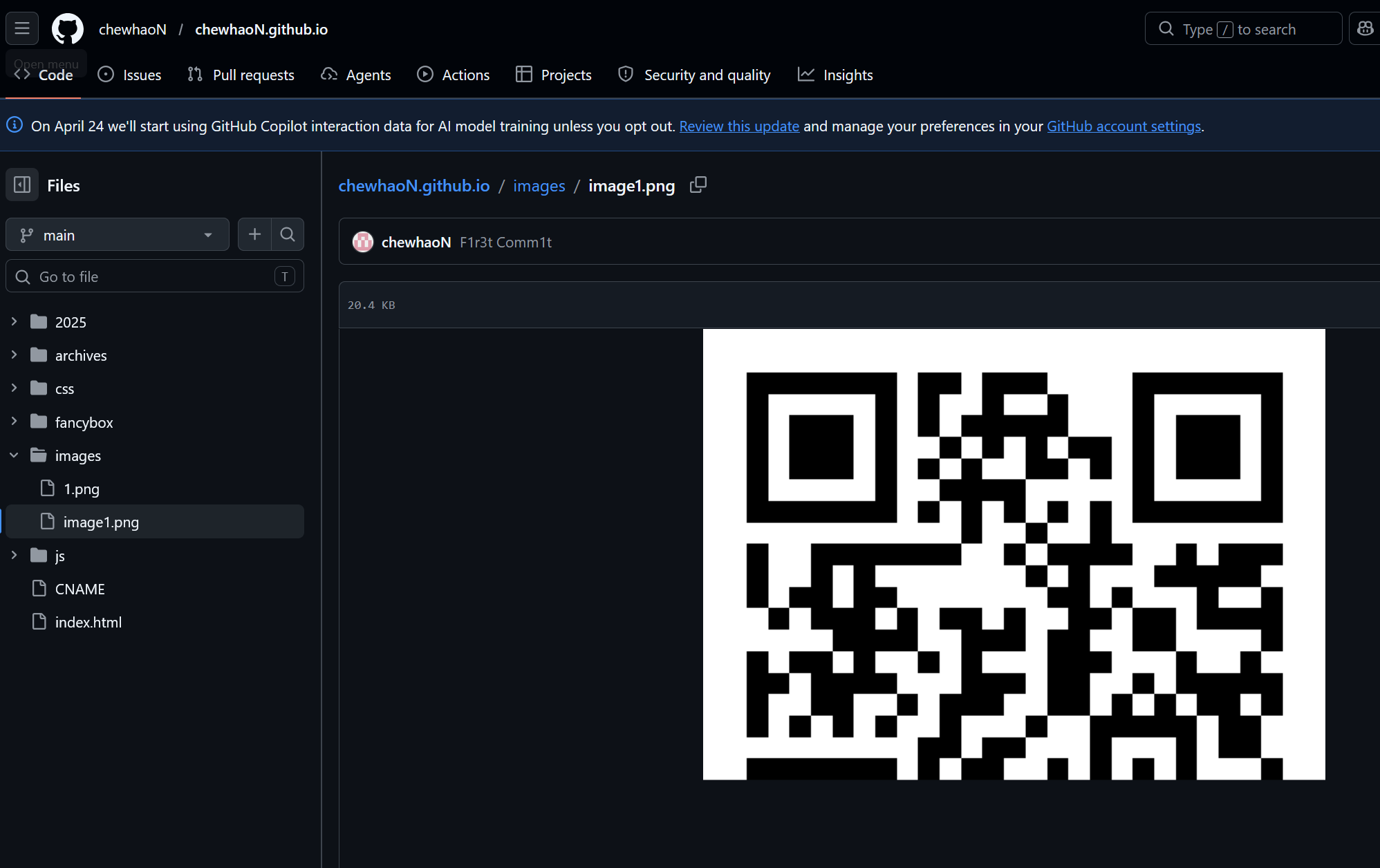Click the 1.png file icon
The width and height of the screenshot is (1380, 868).
tap(47, 489)
